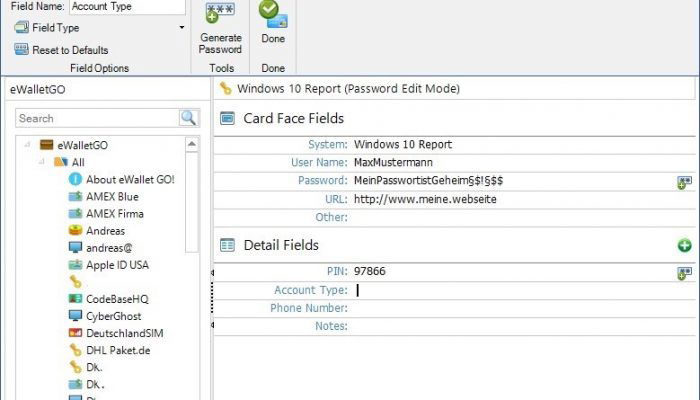
Task: Click the empty Notes field
Action: 522,326
